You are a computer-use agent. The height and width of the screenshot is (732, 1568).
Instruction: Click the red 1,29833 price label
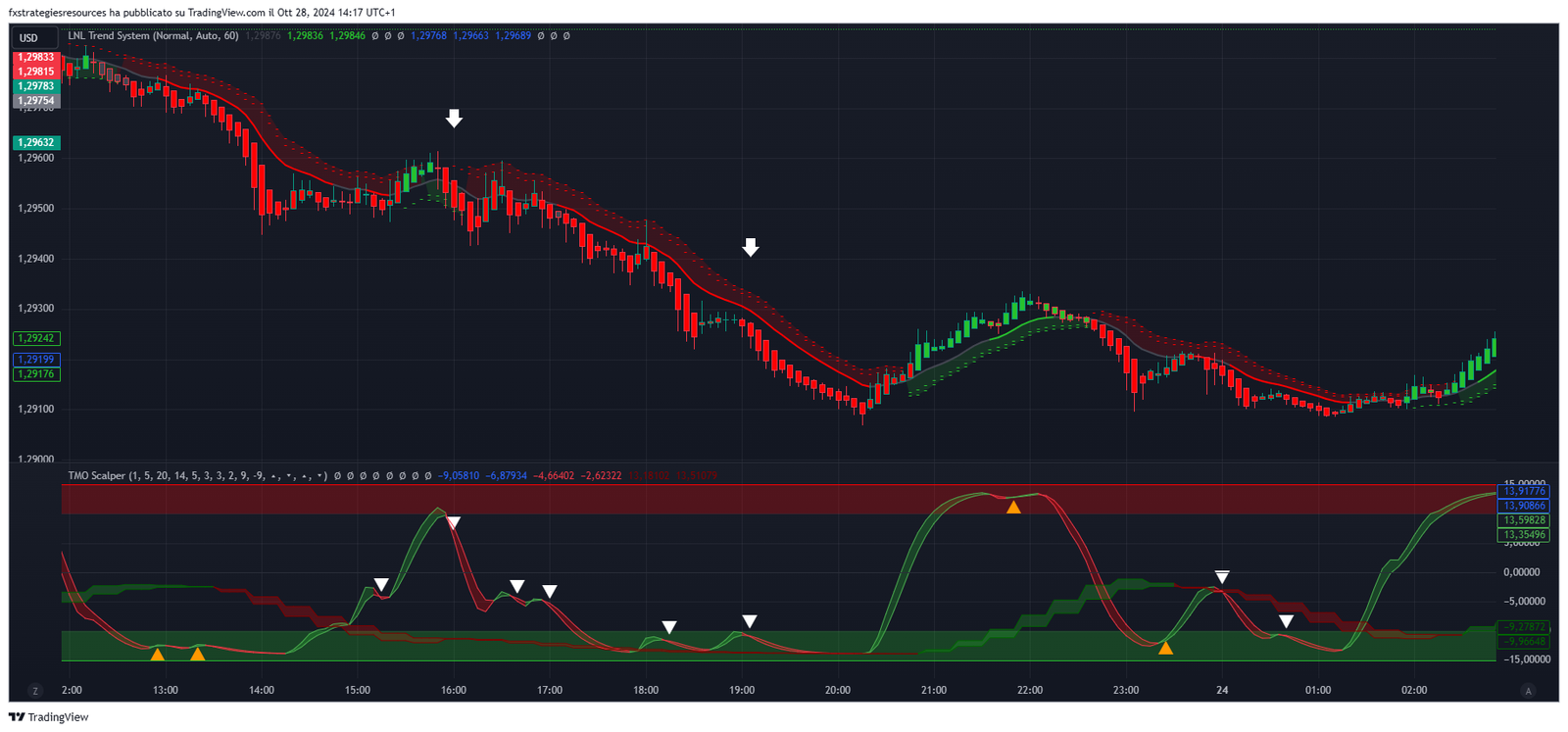(x=36, y=57)
